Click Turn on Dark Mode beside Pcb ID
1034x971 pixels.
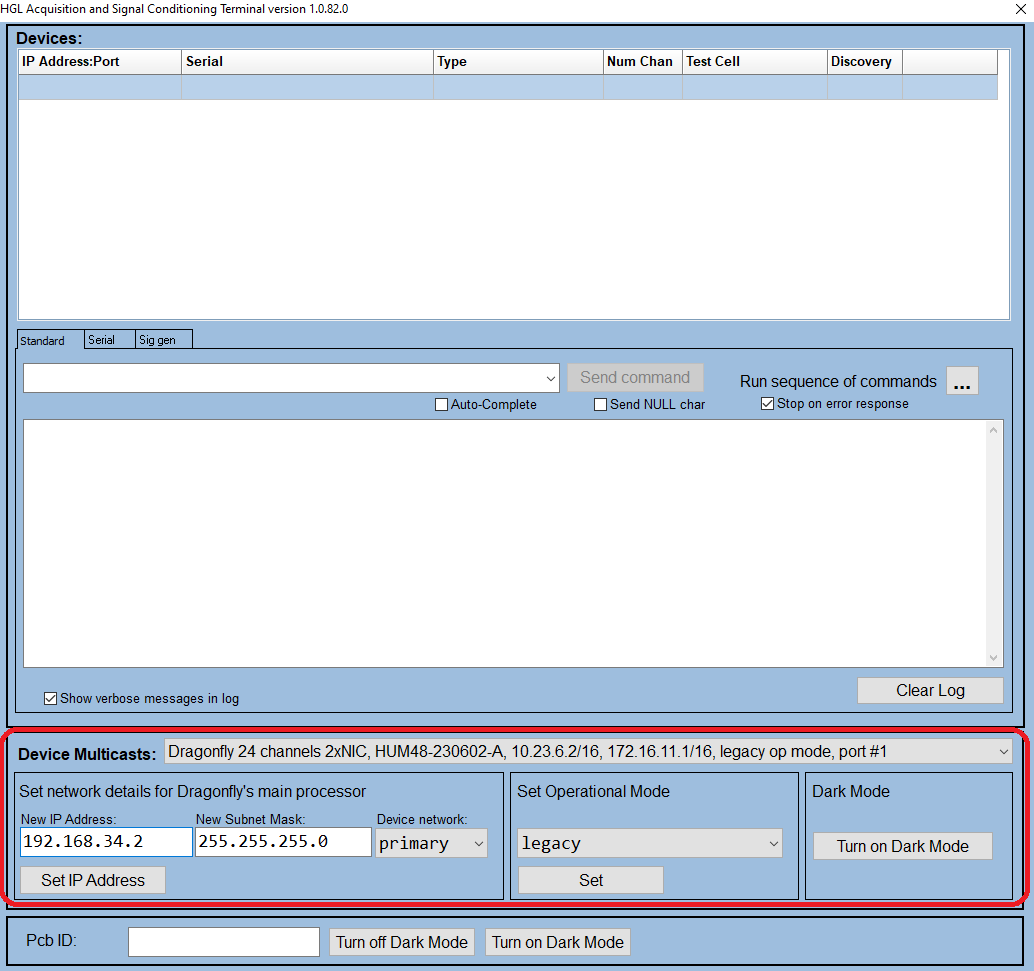558,942
